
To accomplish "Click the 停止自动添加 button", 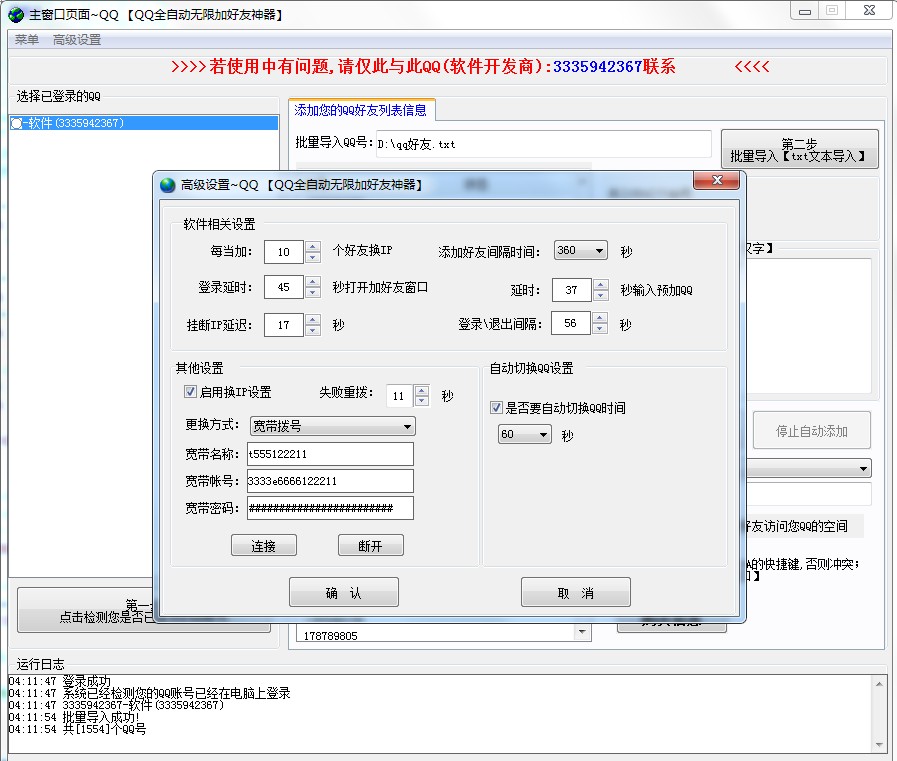I will 811,430.
